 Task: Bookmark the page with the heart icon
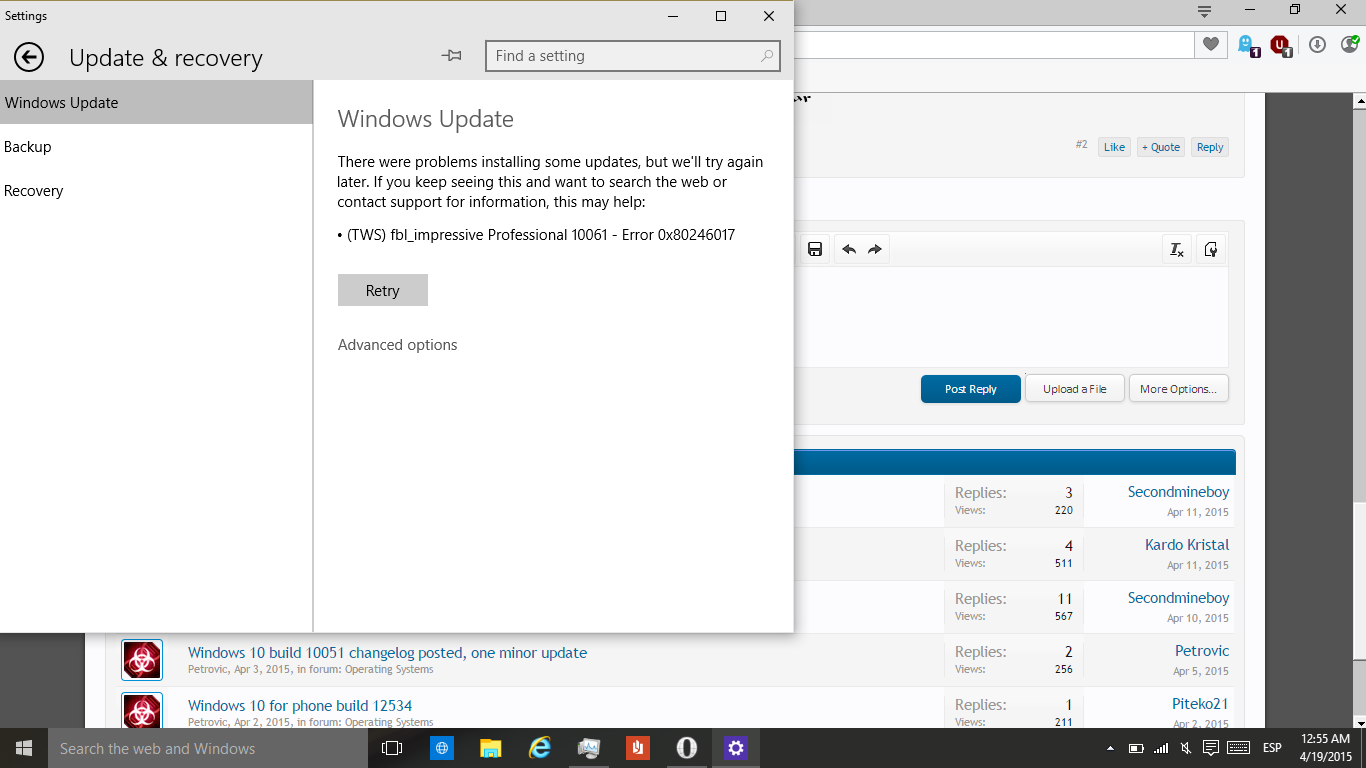1211,44
